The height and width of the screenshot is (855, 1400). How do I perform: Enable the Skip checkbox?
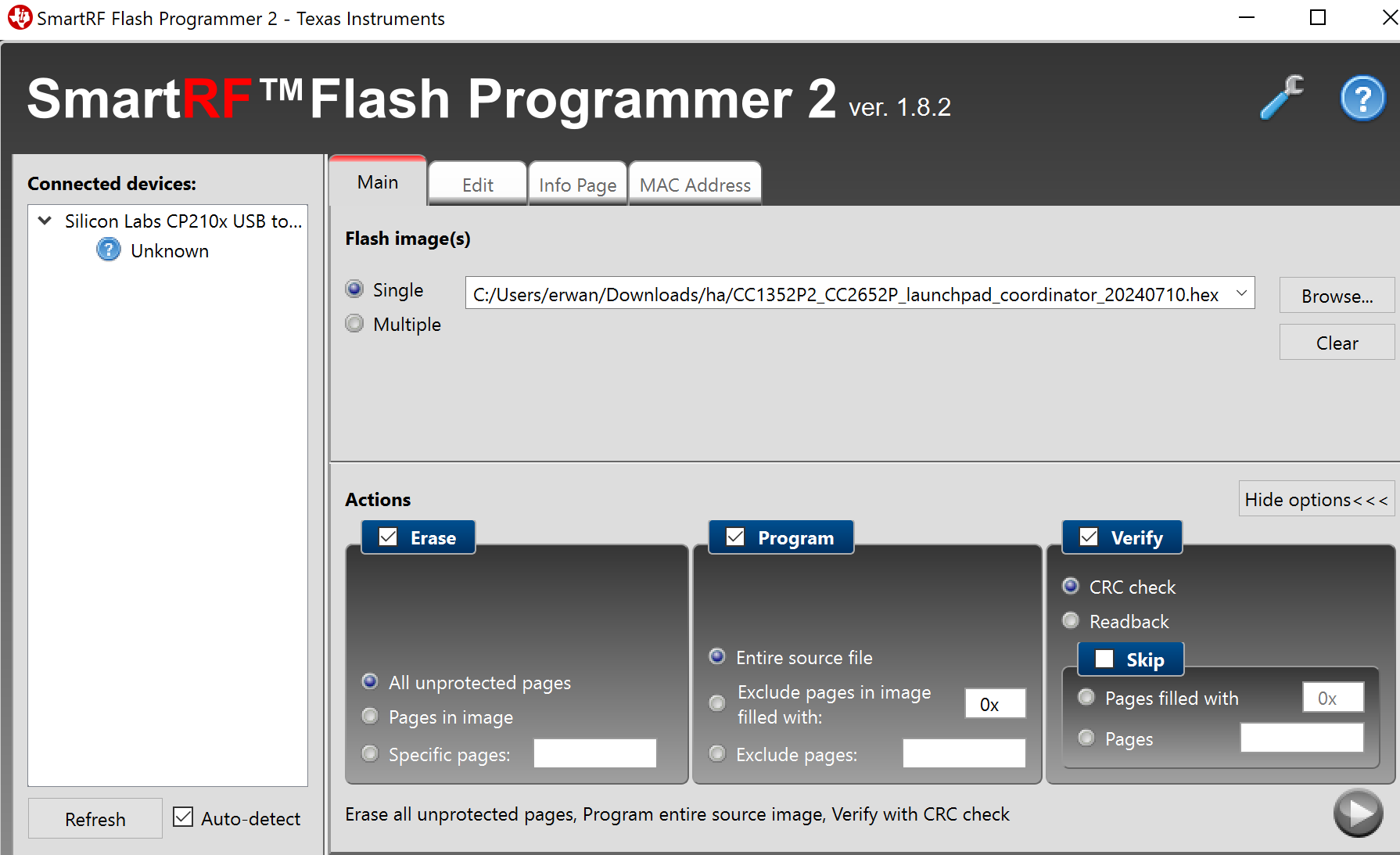click(1104, 659)
